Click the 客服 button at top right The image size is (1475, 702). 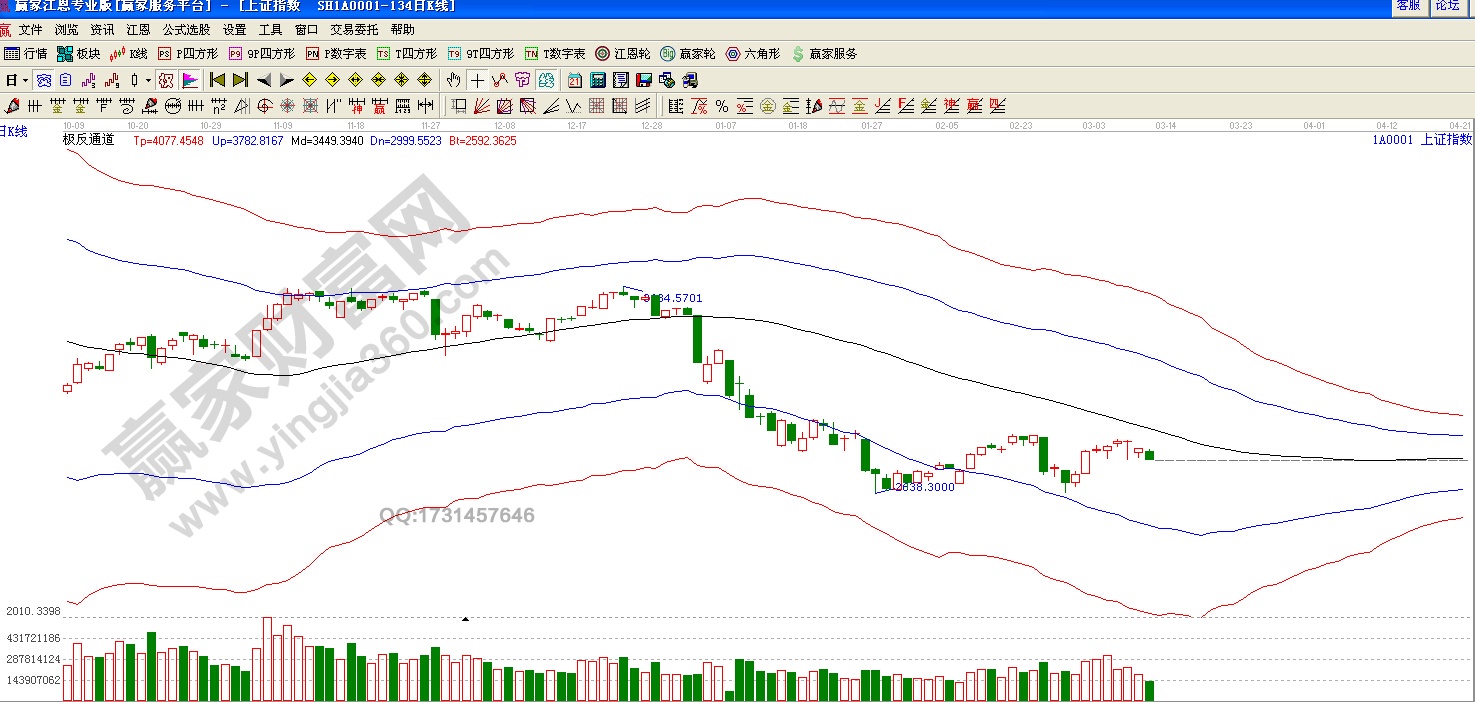pyautogui.click(x=1408, y=6)
